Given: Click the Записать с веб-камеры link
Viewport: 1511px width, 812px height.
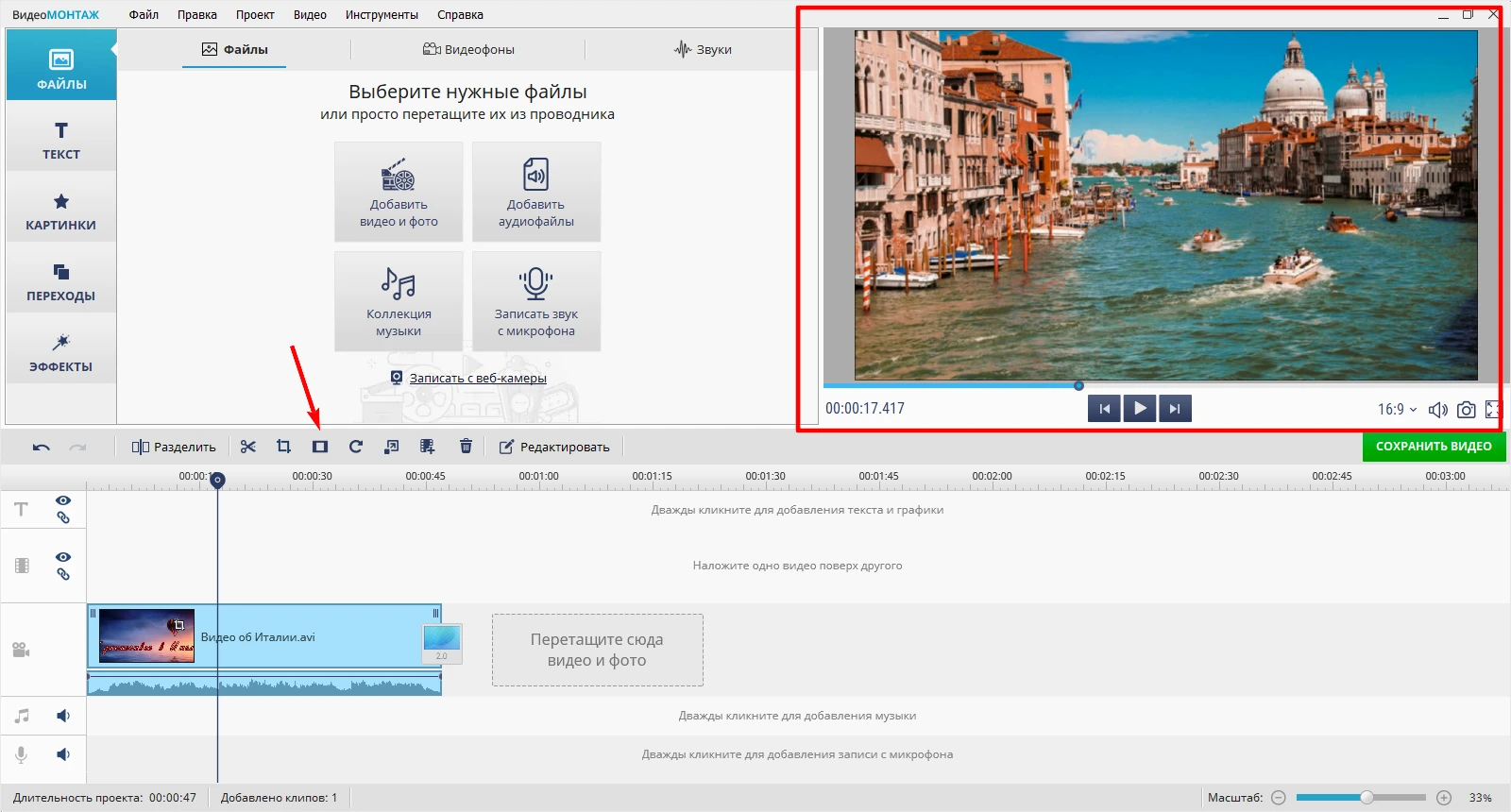Looking at the screenshot, I should pyautogui.click(x=478, y=379).
